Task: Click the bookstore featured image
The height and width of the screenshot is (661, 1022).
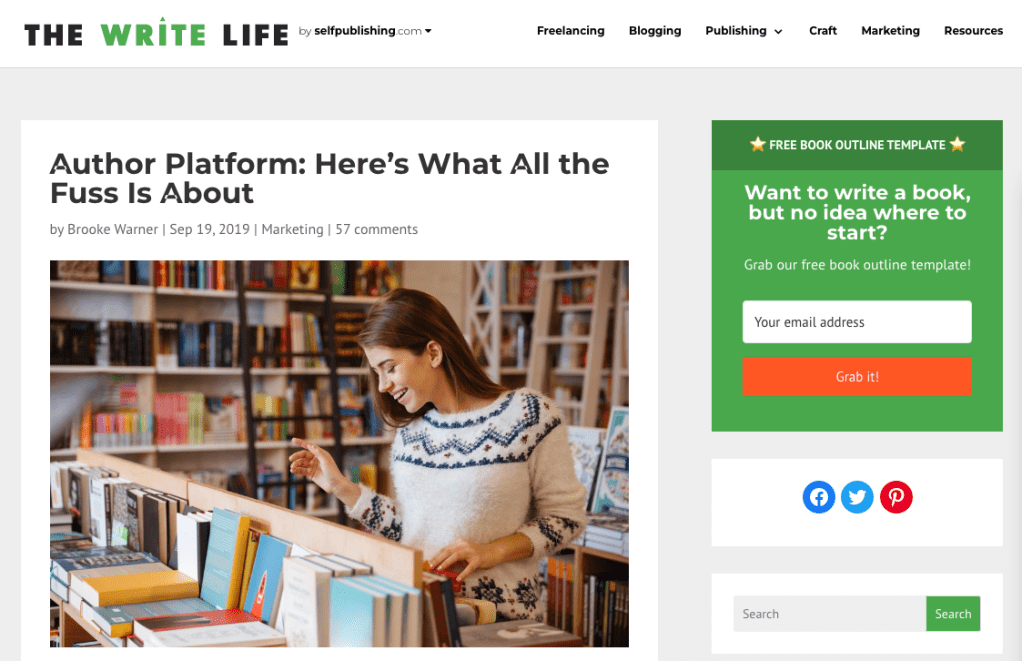Action: click(340, 454)
